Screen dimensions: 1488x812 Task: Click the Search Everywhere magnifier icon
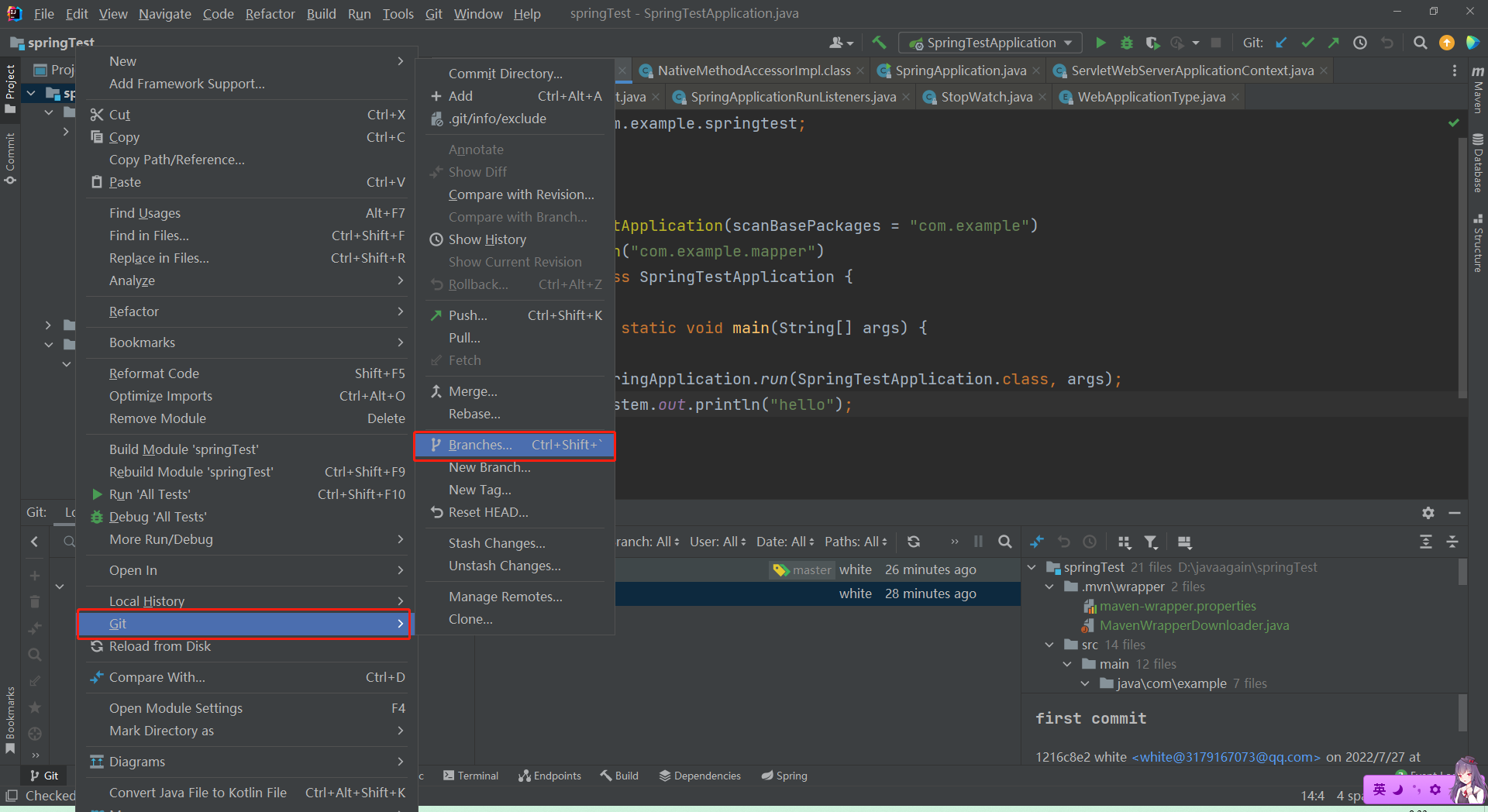(1420, 43)
